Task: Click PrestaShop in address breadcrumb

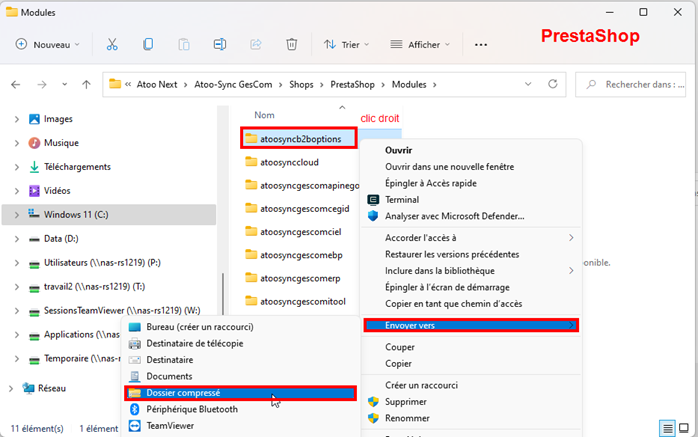Action: (x=352, y=85)
